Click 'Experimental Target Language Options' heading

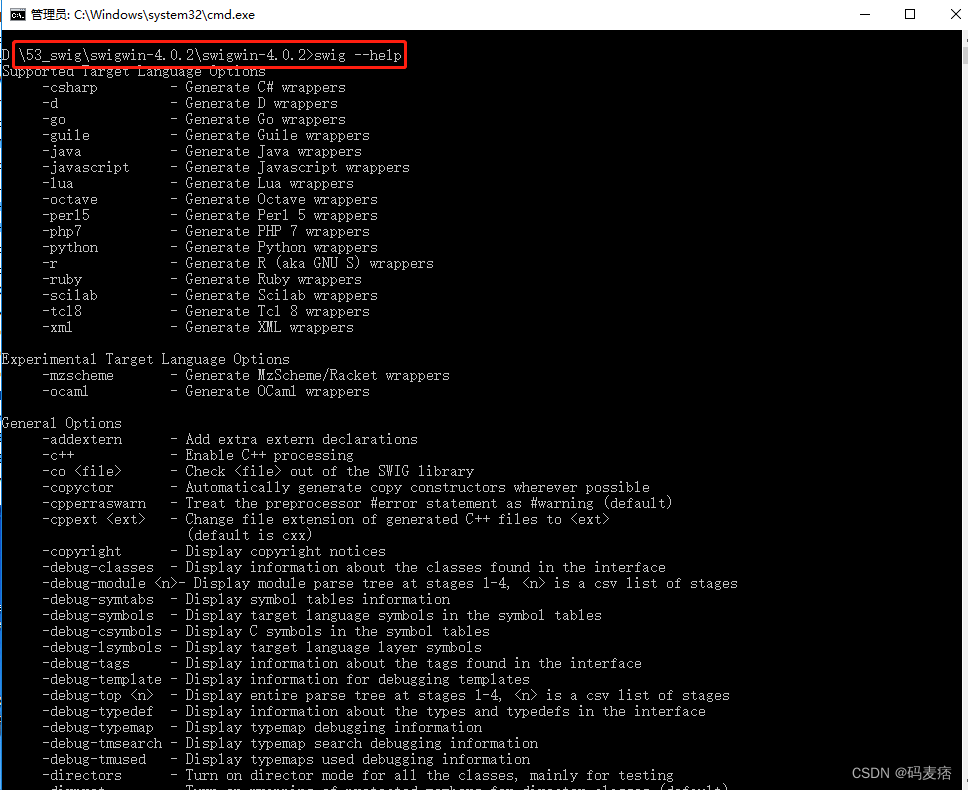point(145,360)
